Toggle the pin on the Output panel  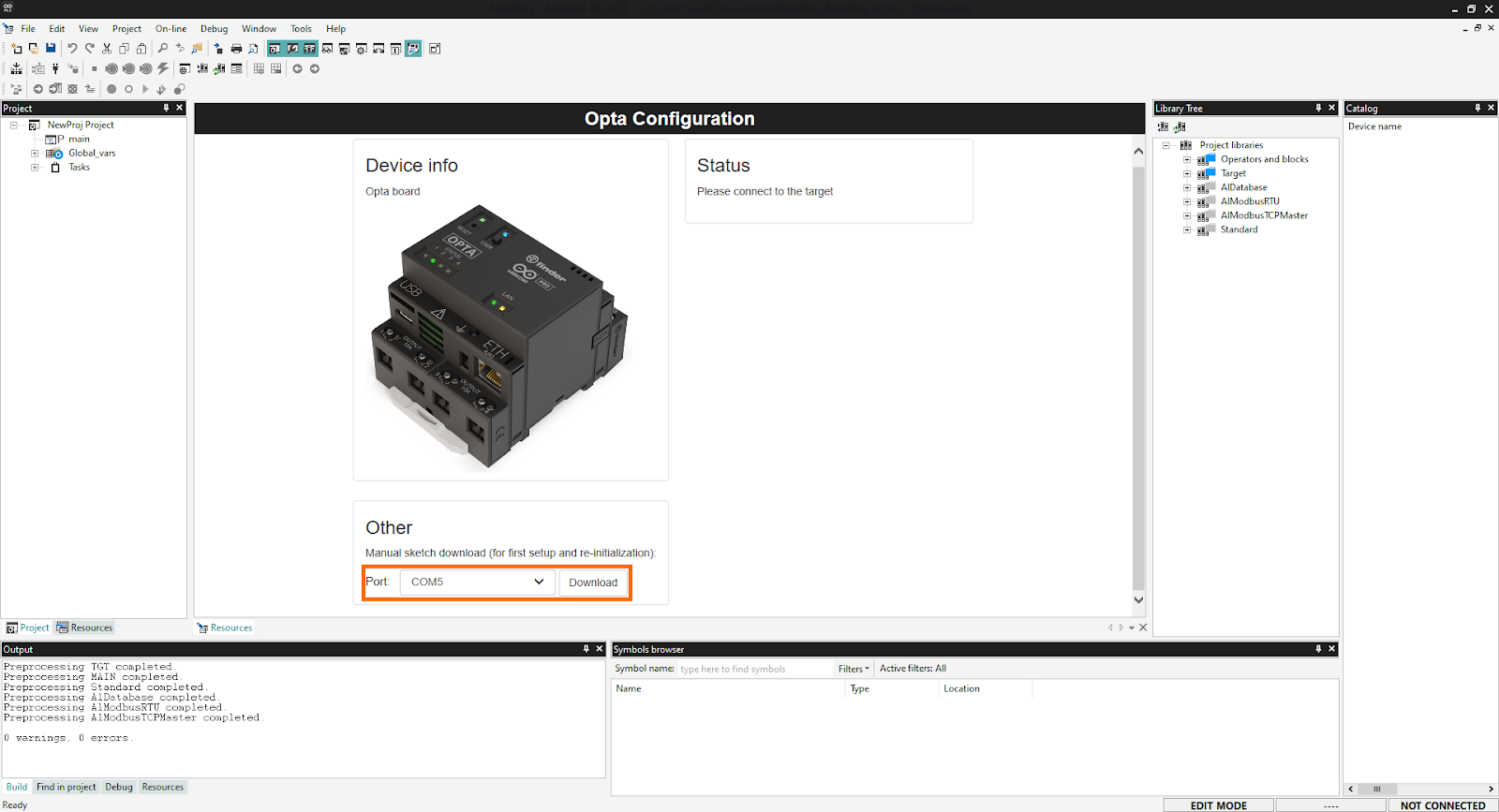586,648
